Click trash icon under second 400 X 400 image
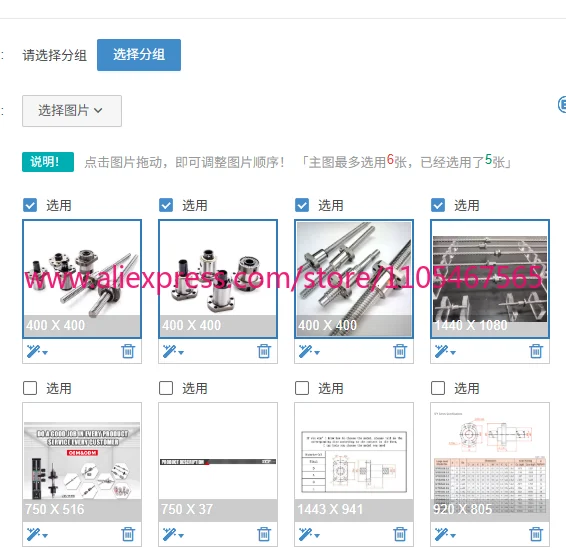Viewport: 566px width, 553px height. pyautogui.click(x=264, y=351)
